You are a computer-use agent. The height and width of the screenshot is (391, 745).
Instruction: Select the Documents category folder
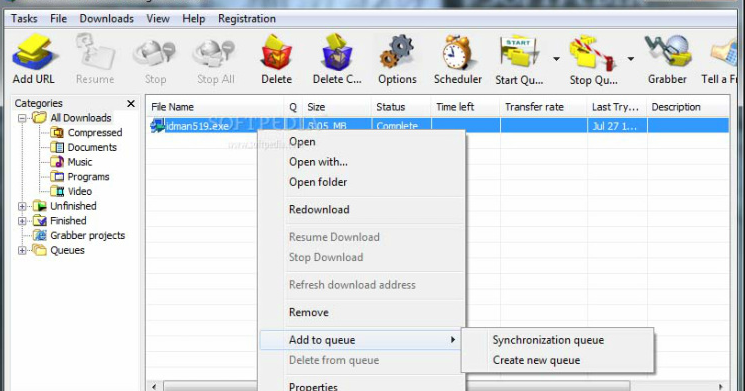(x=83, y=147)
